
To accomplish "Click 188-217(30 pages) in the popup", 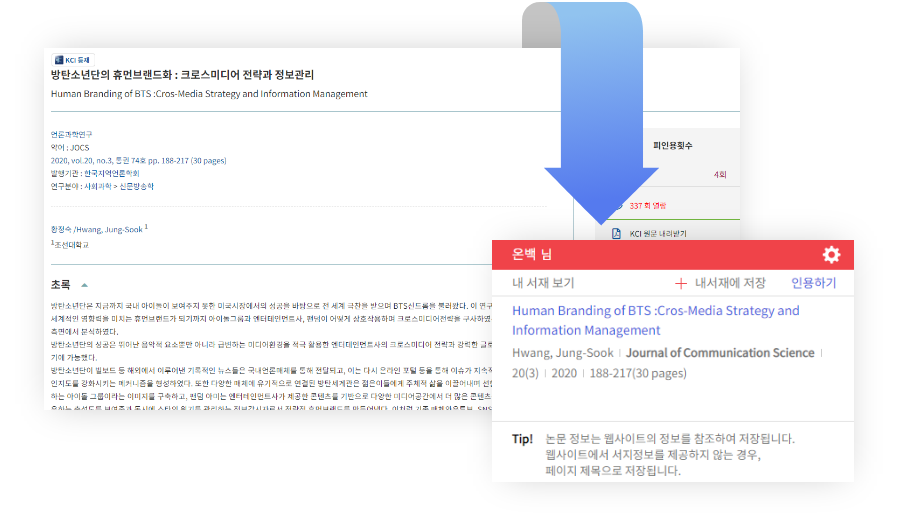I will 637,373.
